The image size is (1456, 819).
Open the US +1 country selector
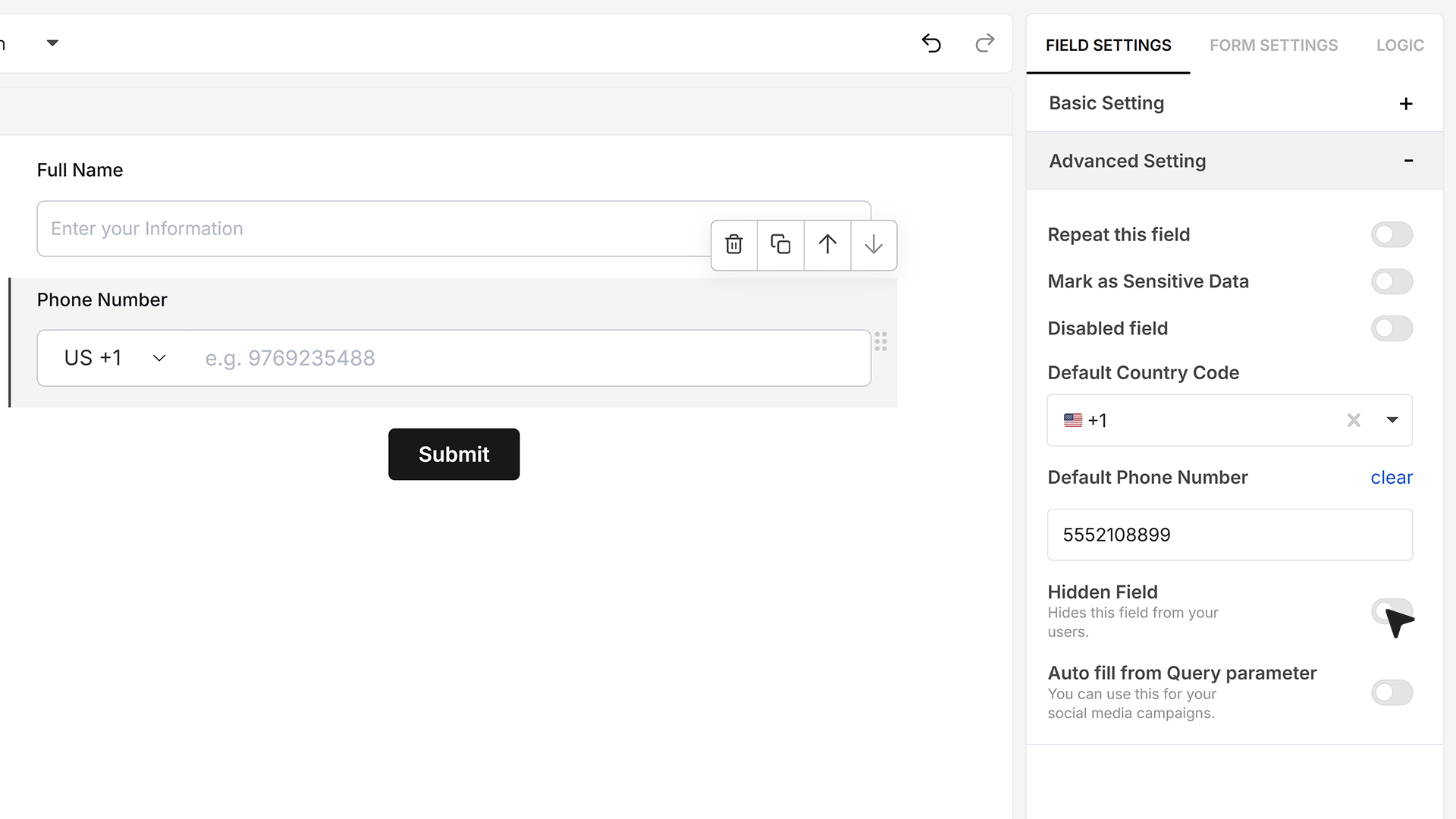coord(115,358)
